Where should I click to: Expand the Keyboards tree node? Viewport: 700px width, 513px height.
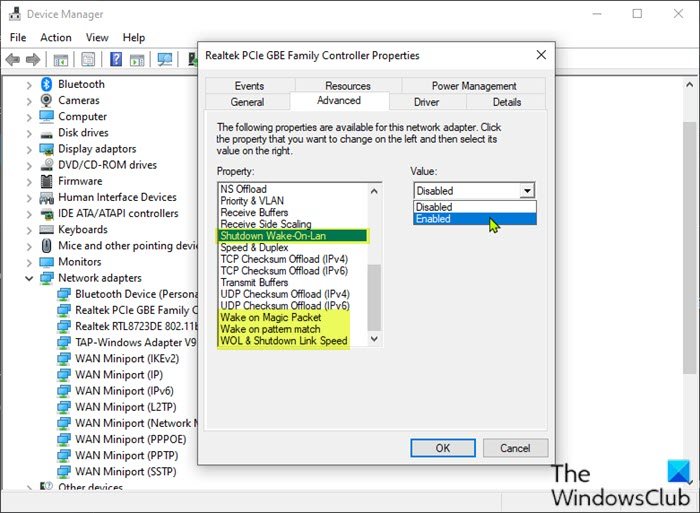pyautogui.click(x=29, y=230)
